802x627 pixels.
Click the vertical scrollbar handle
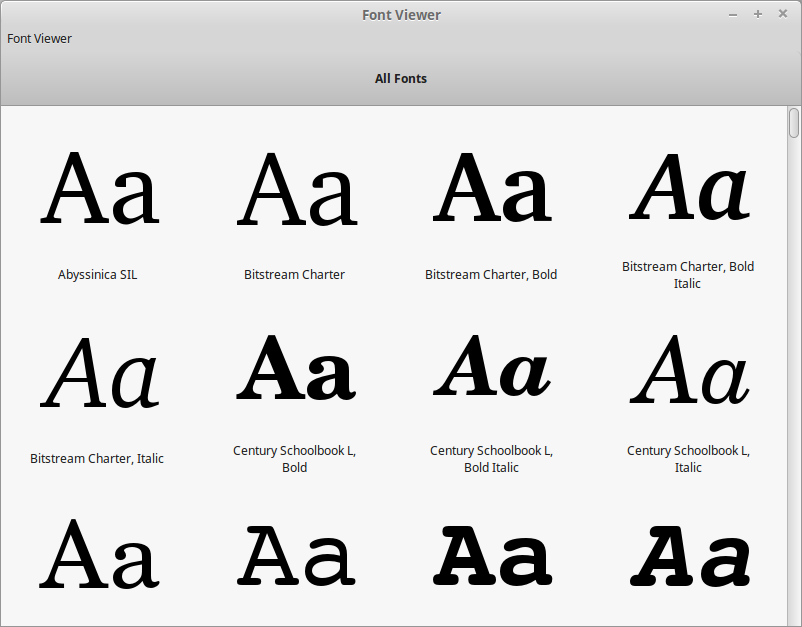click(x=794, y=123)
